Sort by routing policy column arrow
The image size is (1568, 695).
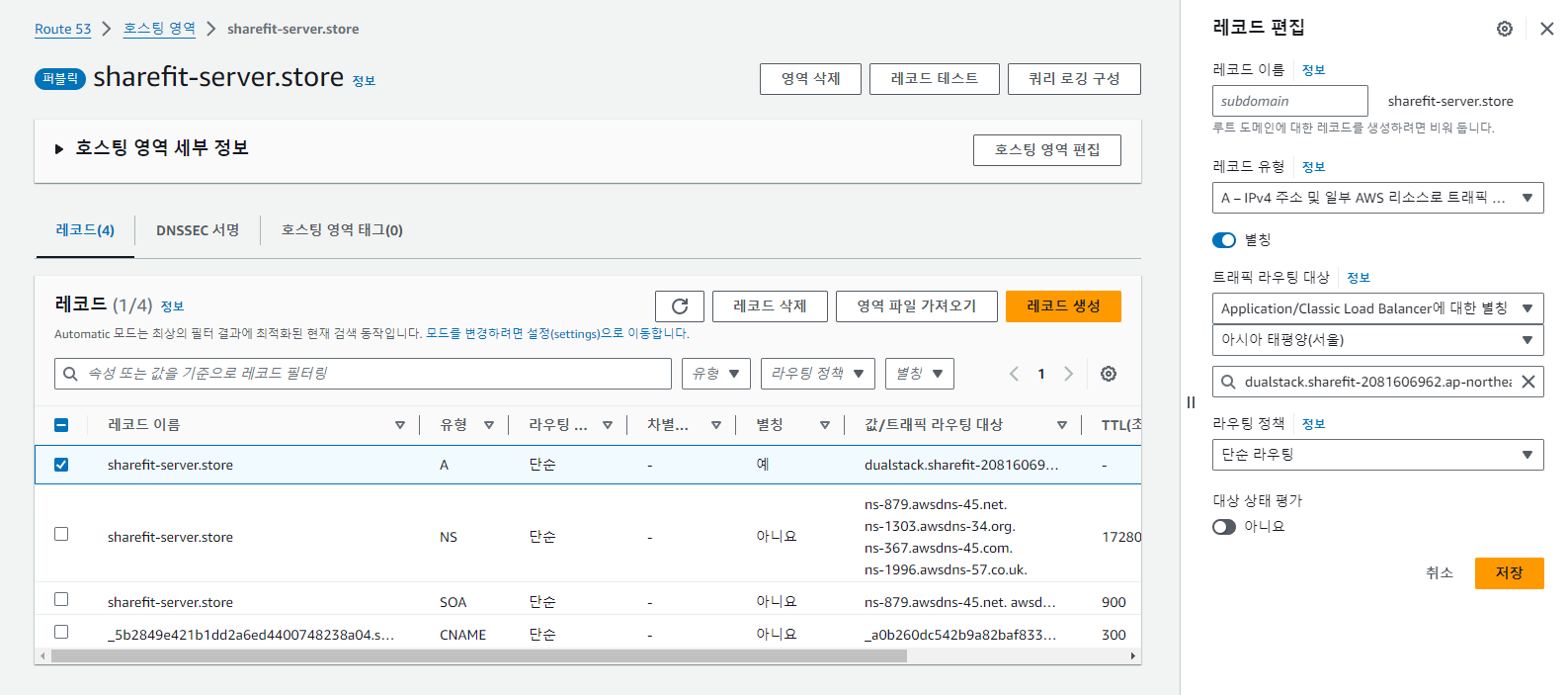pos(608,425)
